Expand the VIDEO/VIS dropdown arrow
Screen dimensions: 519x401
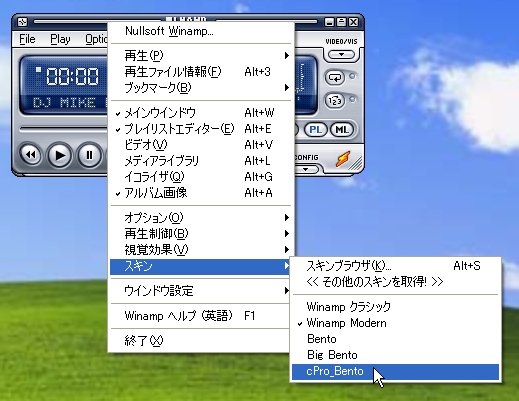(341, 55)
